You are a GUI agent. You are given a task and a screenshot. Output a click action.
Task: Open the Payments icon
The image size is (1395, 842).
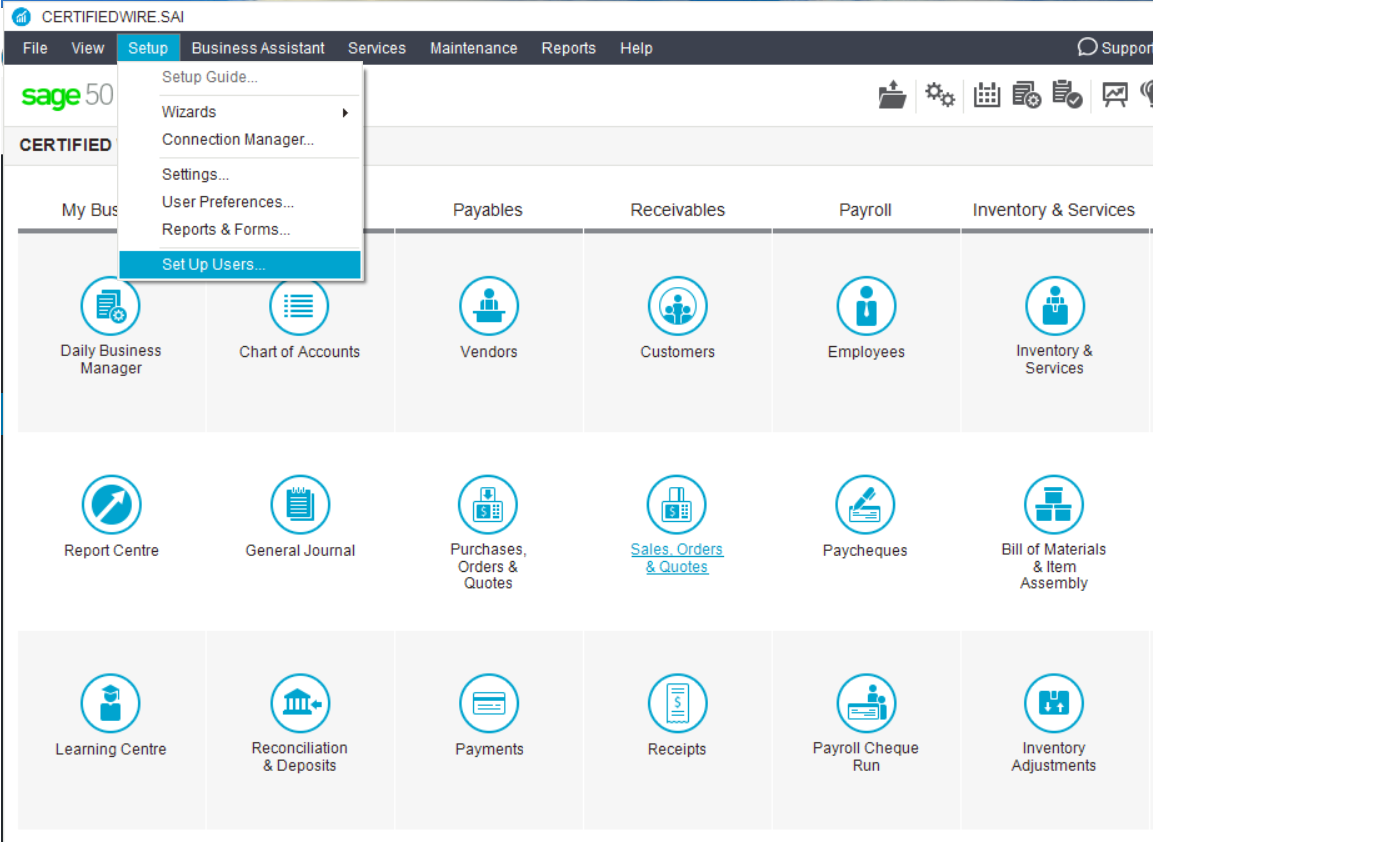point(489,704)
